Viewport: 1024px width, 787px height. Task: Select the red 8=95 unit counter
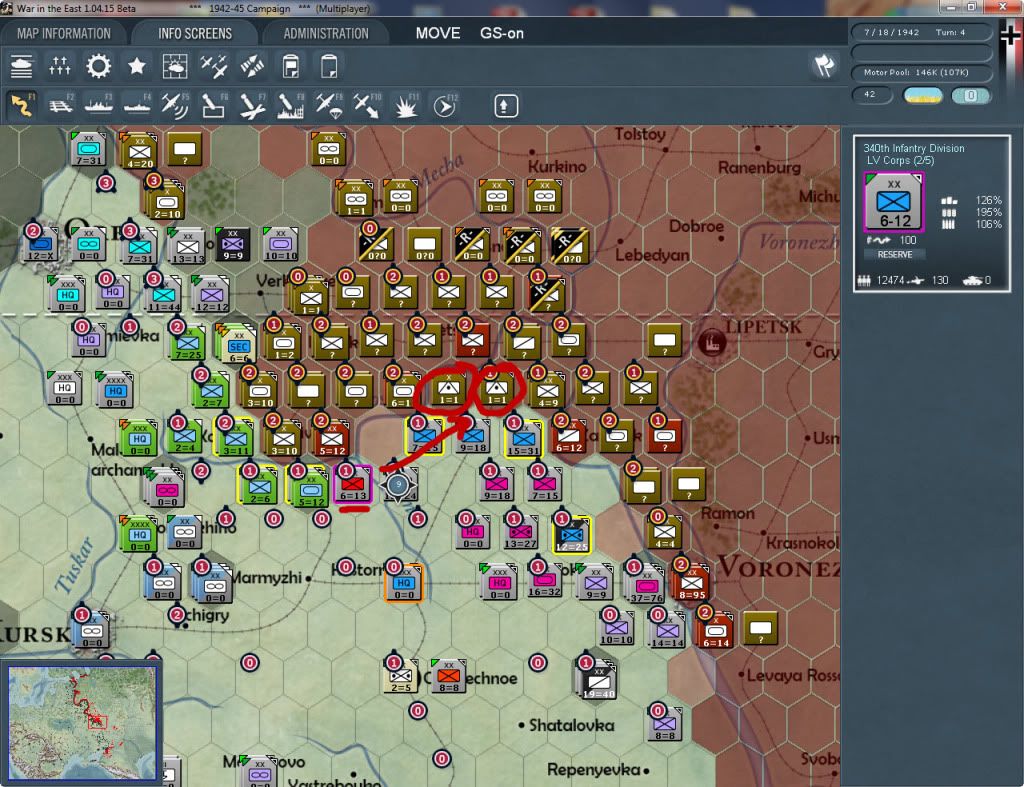[x=691, y=581]
